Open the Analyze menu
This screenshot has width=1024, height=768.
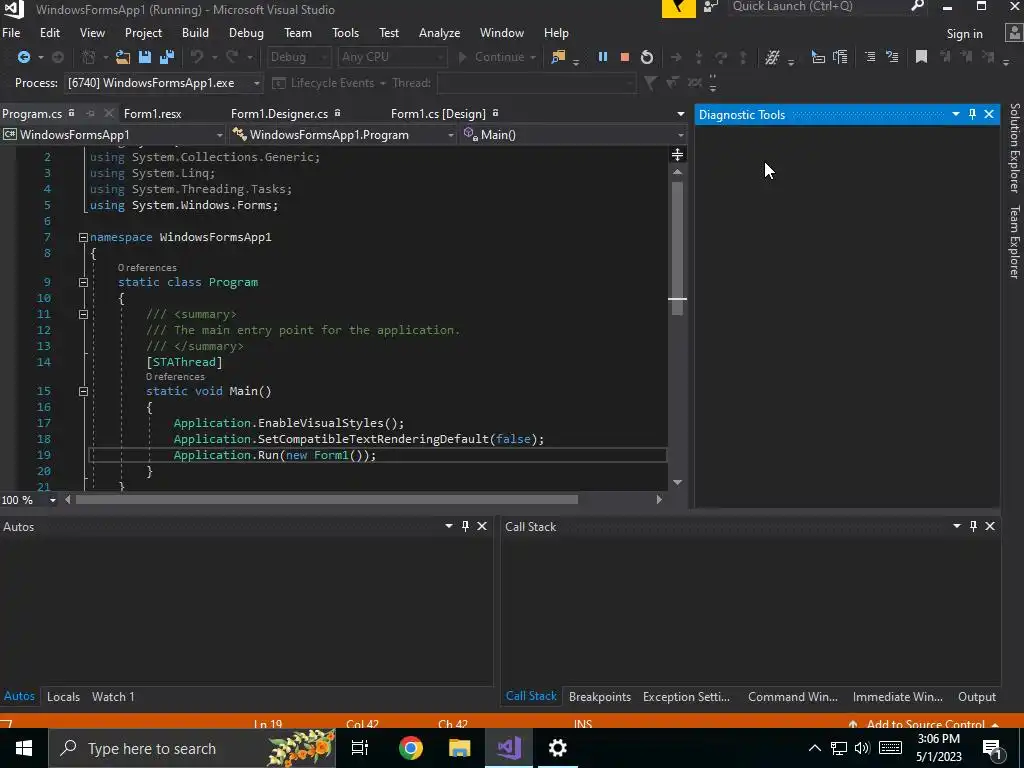coord(440,33)
